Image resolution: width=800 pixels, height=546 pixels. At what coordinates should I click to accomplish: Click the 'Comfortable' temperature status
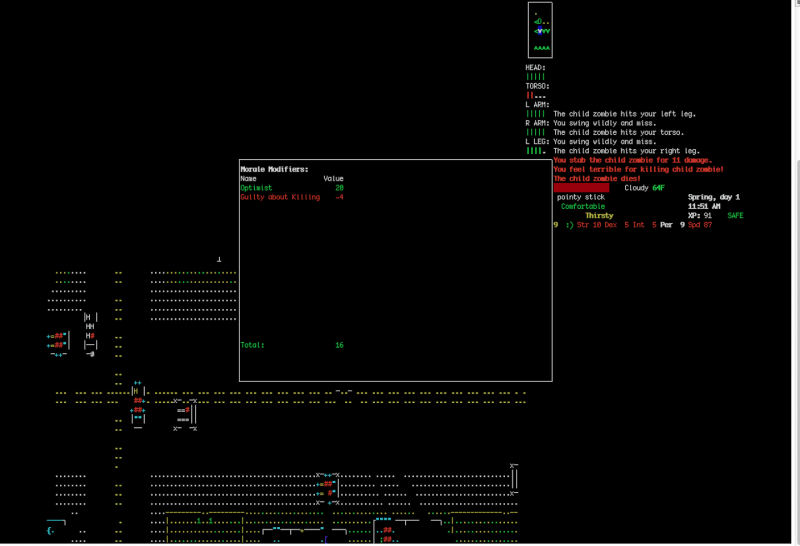583,207
